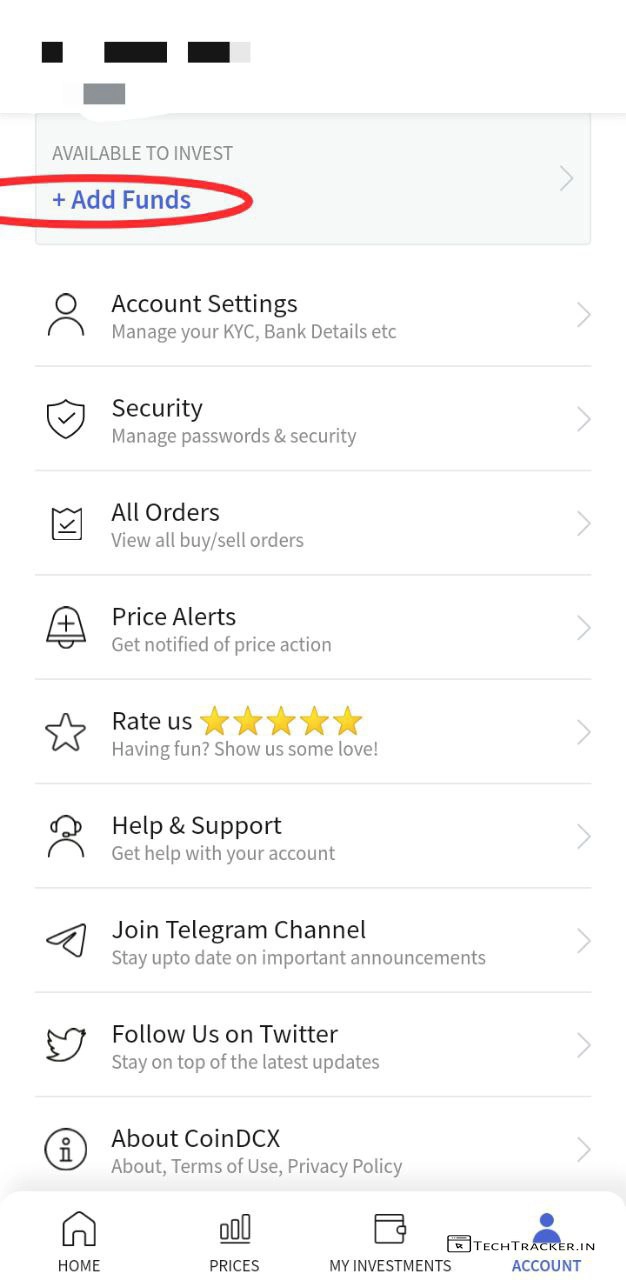Switch to the Home tab
Image resolution: width=626 pixels, height=1280 pixels.
(79, 1241)
